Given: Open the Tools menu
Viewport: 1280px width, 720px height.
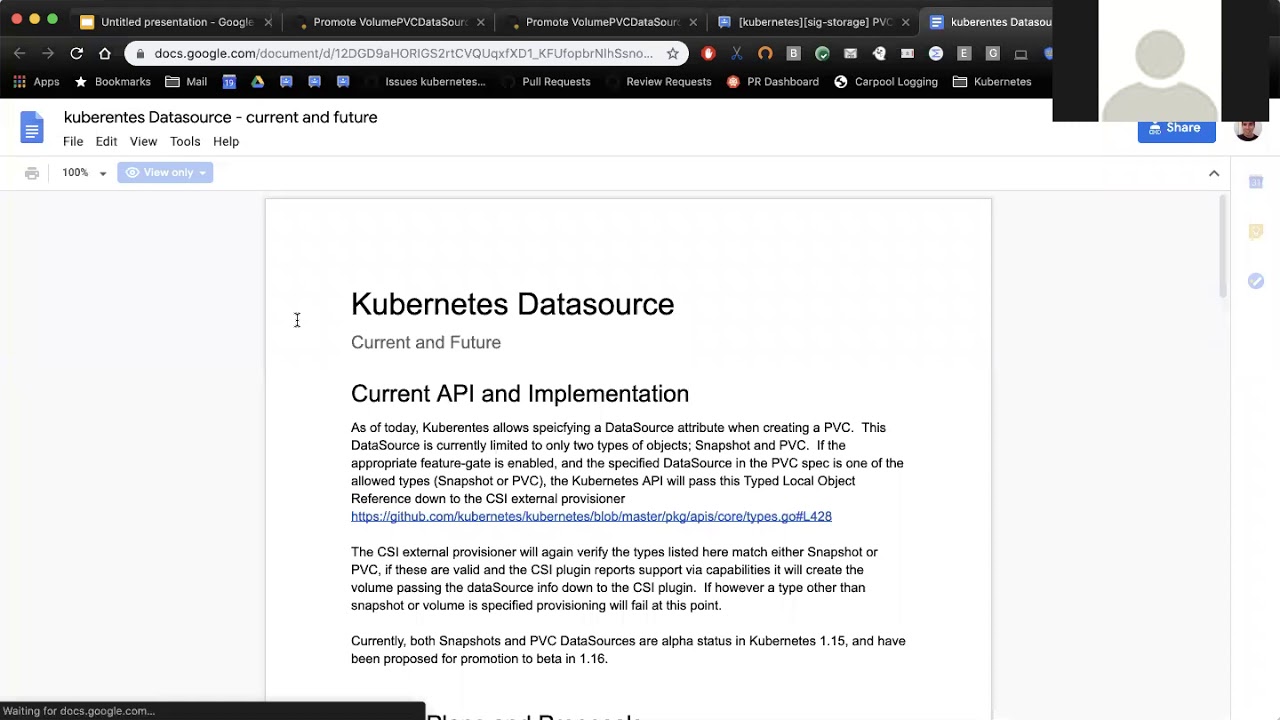Looking at the screenshot, I should coord(185,142).
